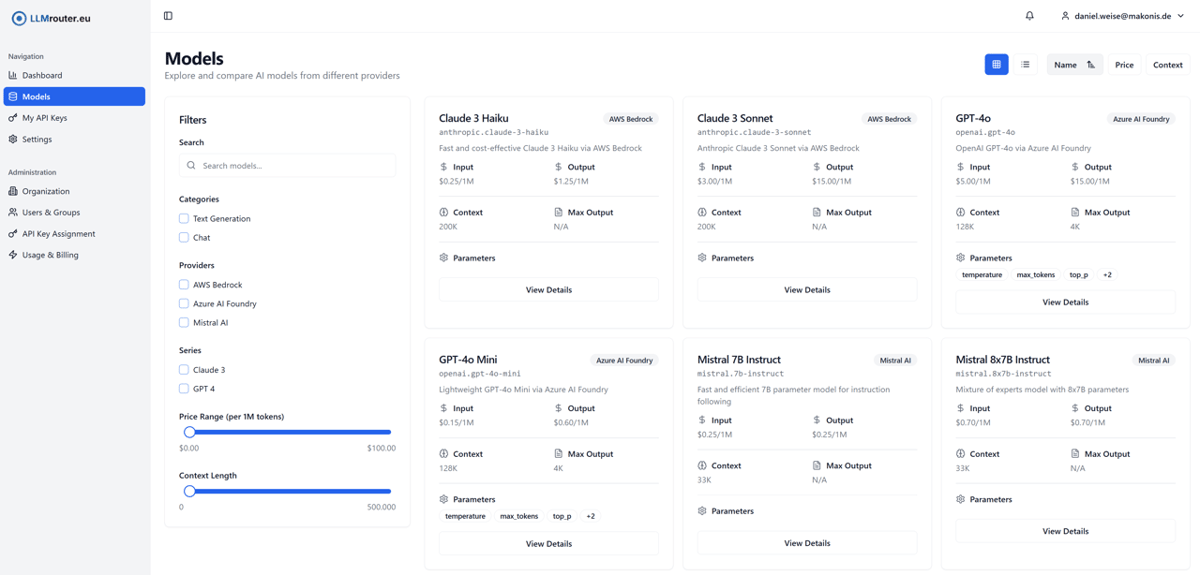This screenshot has width=1200, height=575.
Task: Sort models by Context
Action: (x=1168, y=65)
